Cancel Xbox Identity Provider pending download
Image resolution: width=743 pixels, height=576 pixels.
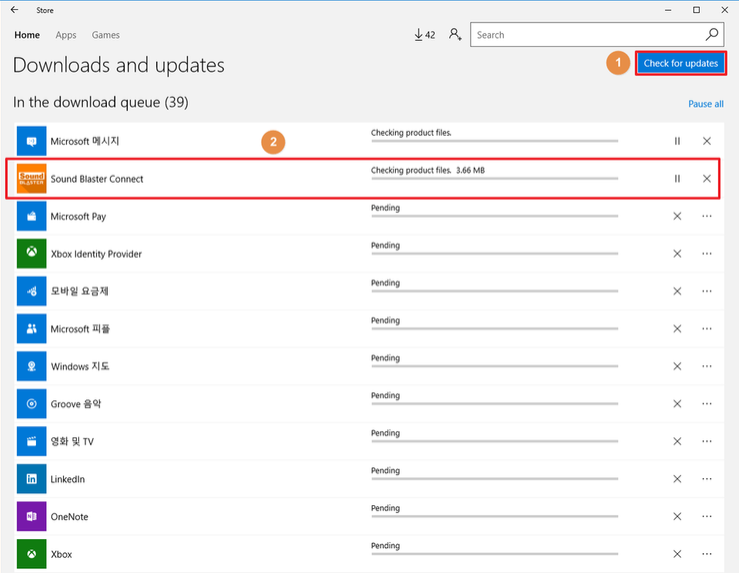click(677, 253)
